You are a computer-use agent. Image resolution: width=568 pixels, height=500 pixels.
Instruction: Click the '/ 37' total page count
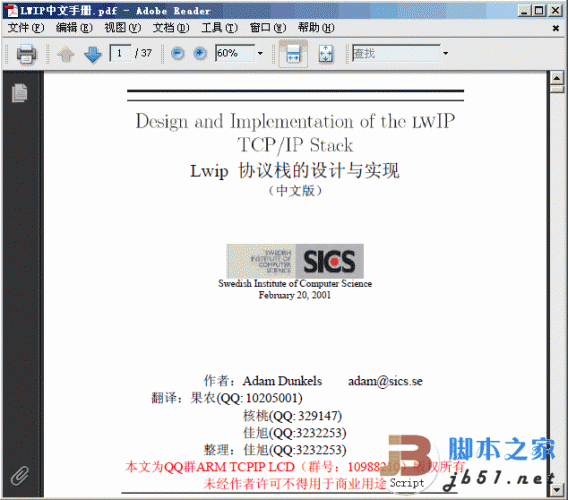[143, 53]
